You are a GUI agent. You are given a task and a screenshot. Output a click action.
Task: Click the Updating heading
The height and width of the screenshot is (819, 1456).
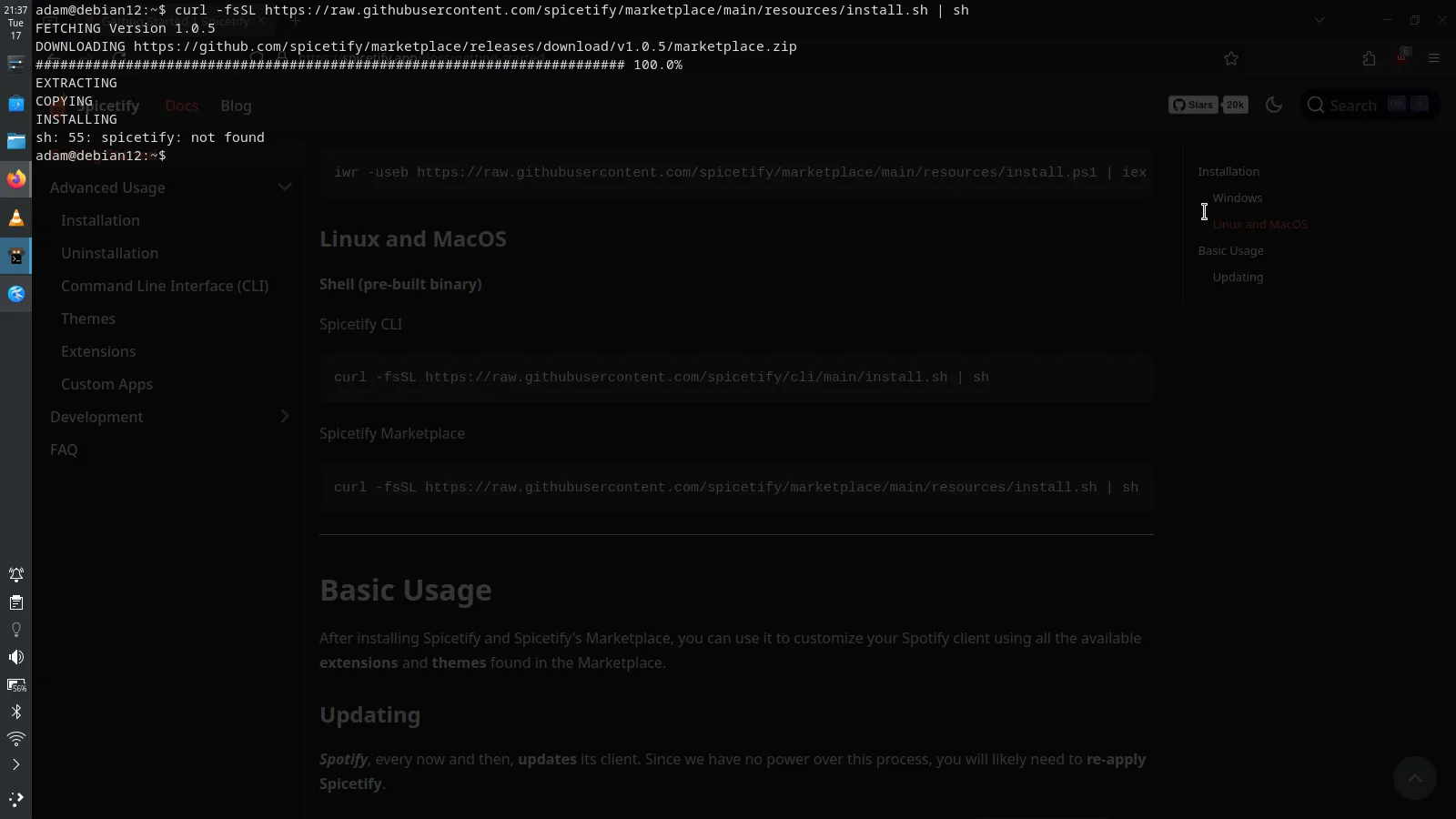tap(369, 715)
